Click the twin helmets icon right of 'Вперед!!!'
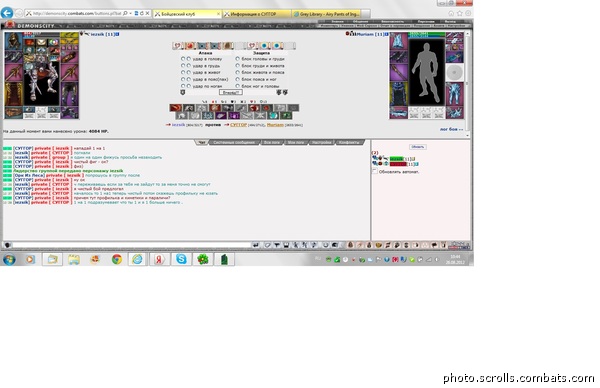This screenshot has height=388, width=600. click(x=282, y=93)
